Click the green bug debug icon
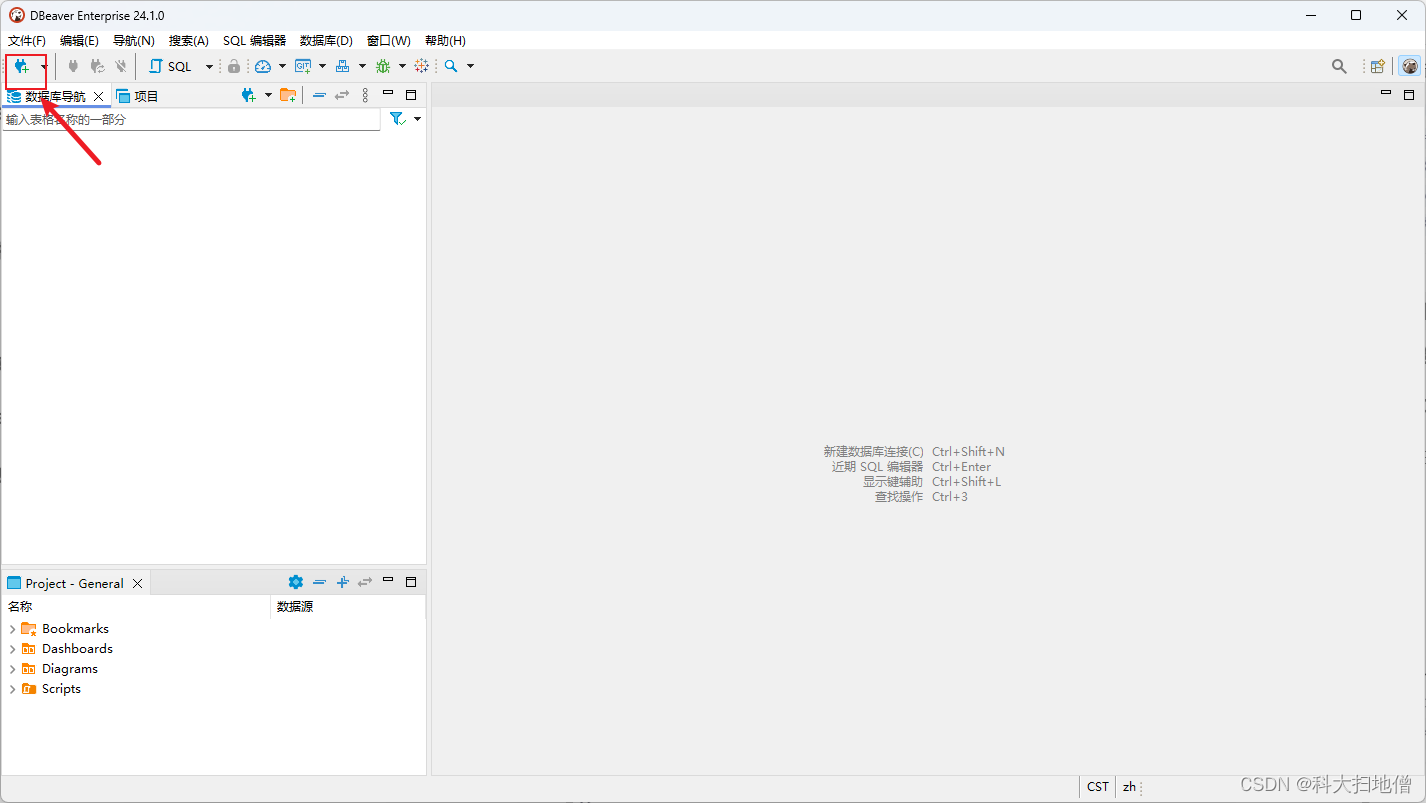 click(x=383, y=66)
